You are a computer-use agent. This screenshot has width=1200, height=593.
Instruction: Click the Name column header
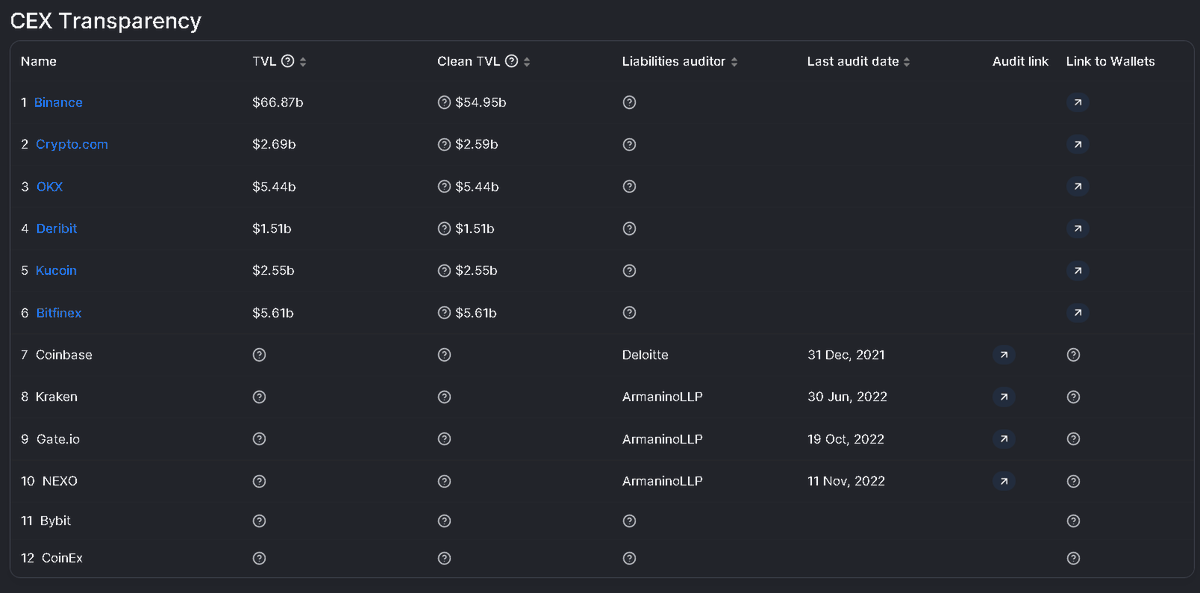(x=39, y=61)
